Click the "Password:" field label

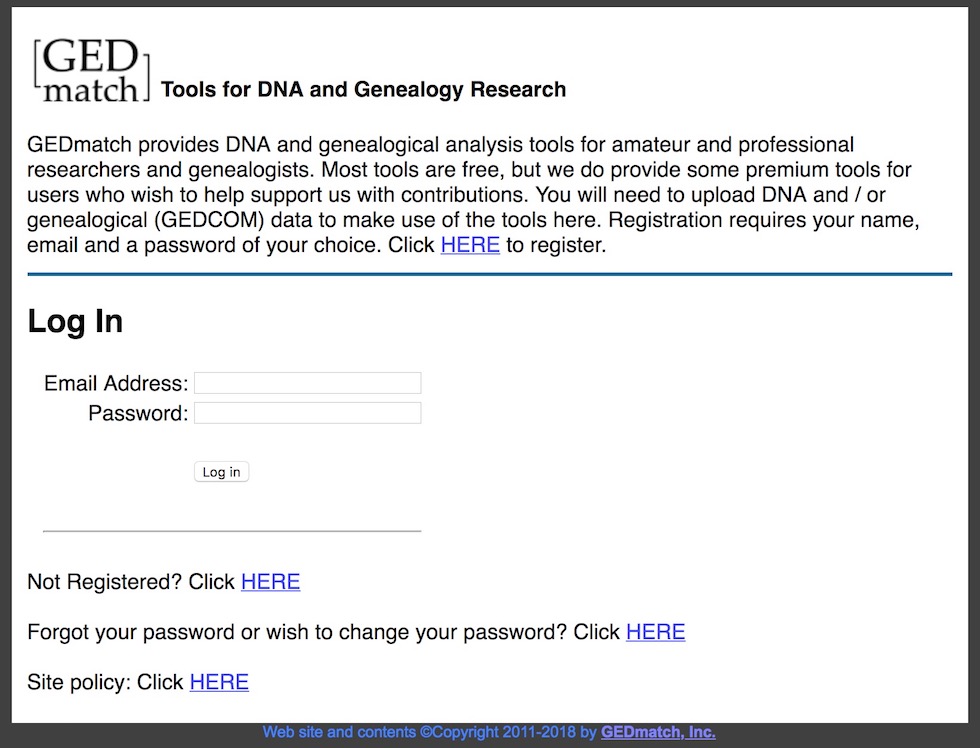(x=138, y=413)
